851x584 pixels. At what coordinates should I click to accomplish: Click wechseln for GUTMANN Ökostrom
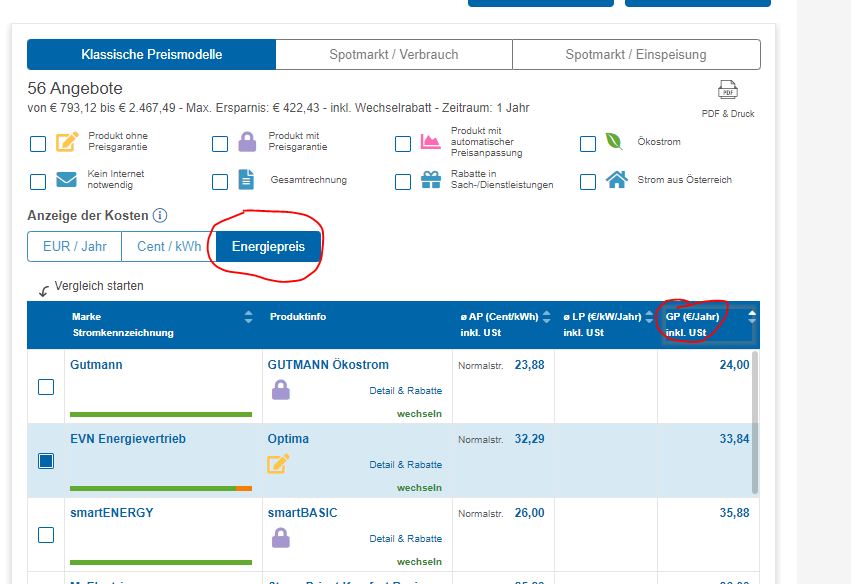pos(419,414)
